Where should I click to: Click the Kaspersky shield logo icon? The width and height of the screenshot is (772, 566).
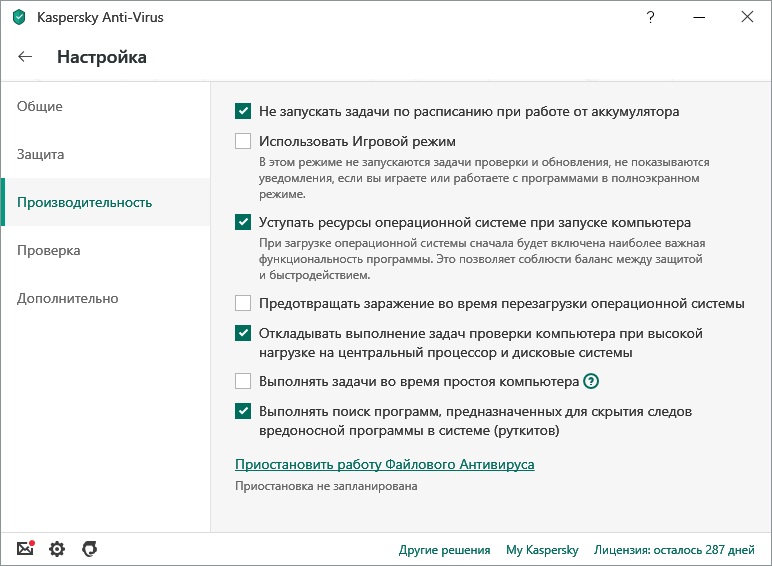point(19,17)
